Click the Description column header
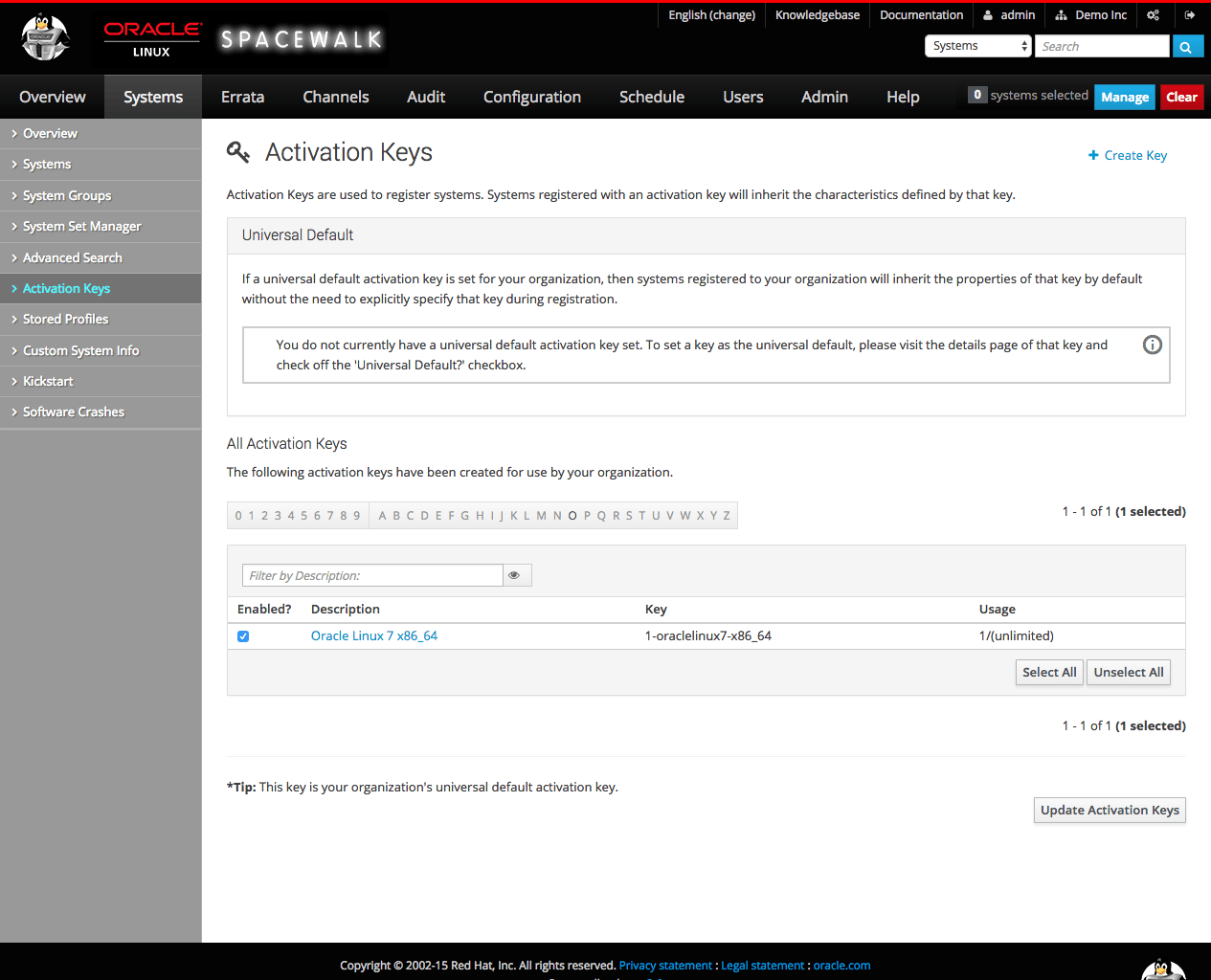The width and height of the screenshot is (1211, 980). 346,609
